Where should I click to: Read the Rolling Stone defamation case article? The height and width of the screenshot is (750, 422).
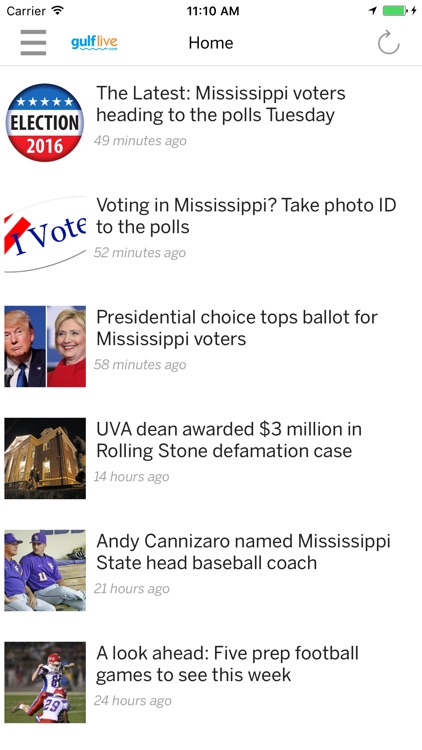click(x=229, y=440)
